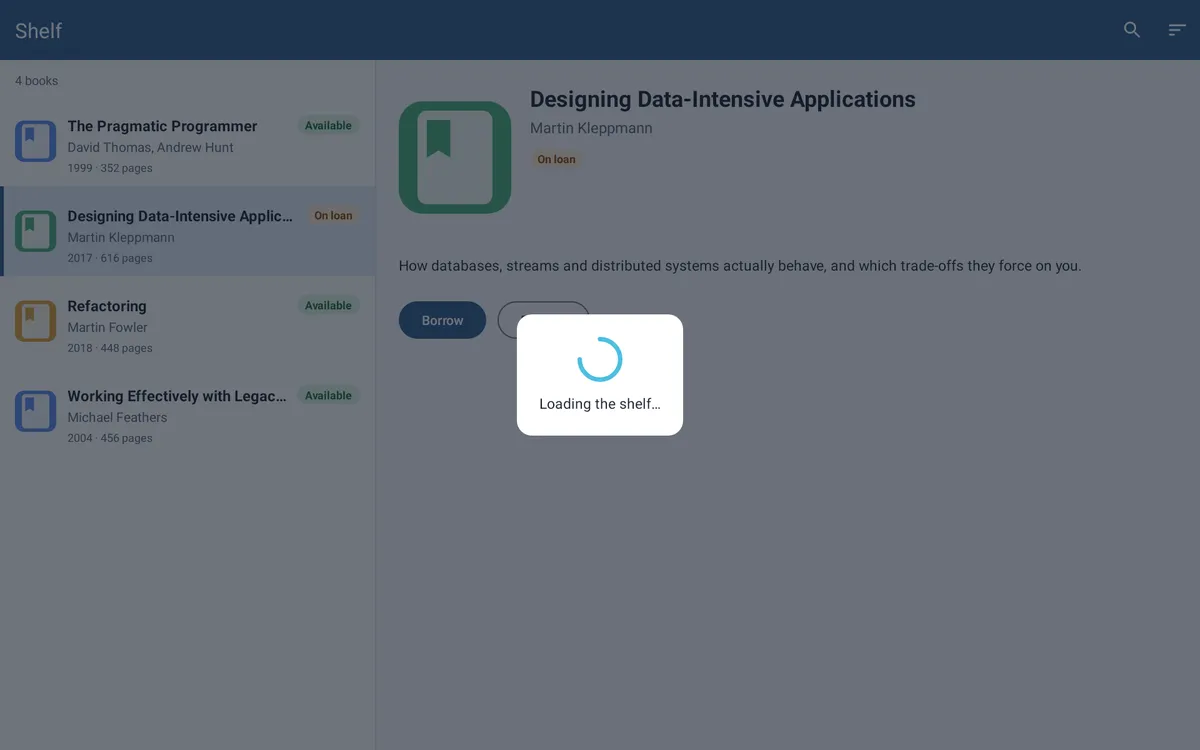This screenshot has height=750, width=1200.
Task: Click Available badge on Pragmatic Programmer
Action: [x=328, y=126]
